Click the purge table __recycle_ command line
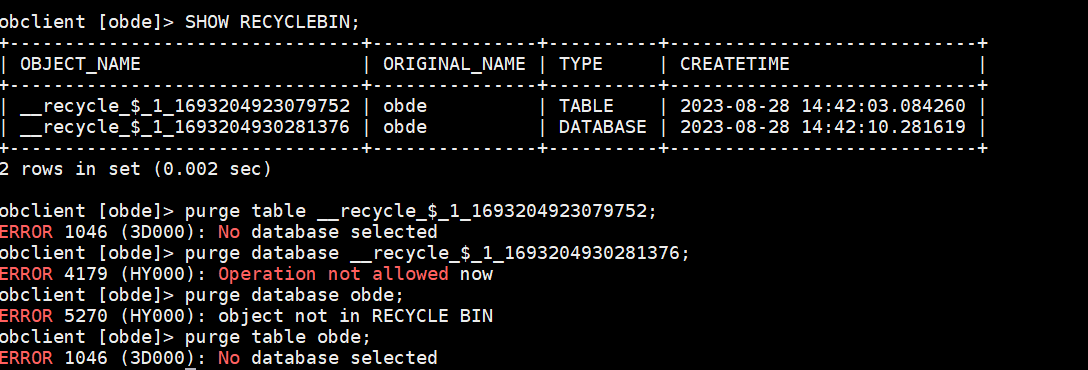This screenshot has width=1088, height=370. point(420,211)
